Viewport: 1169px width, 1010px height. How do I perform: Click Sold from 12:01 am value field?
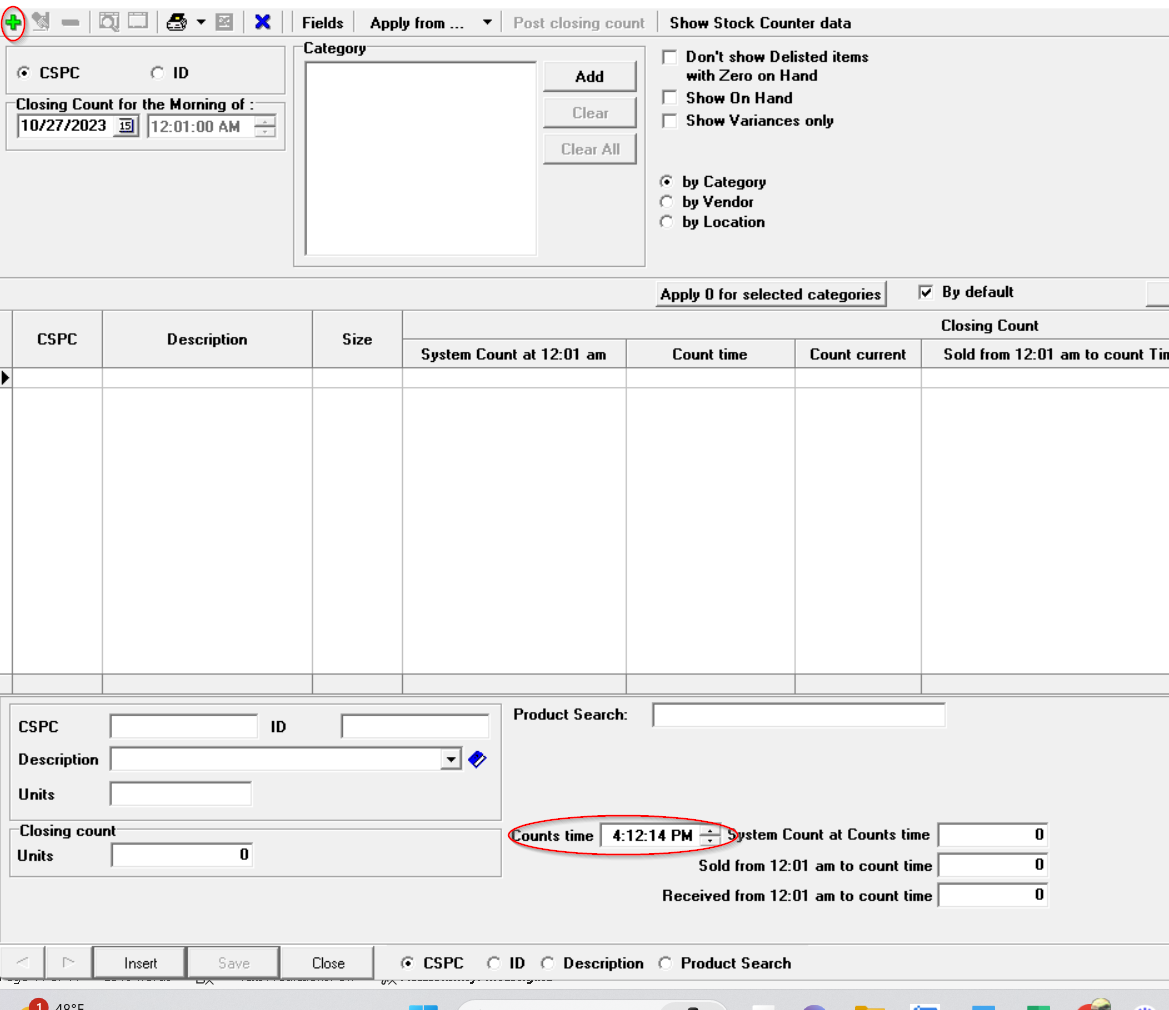click(992, 865)
